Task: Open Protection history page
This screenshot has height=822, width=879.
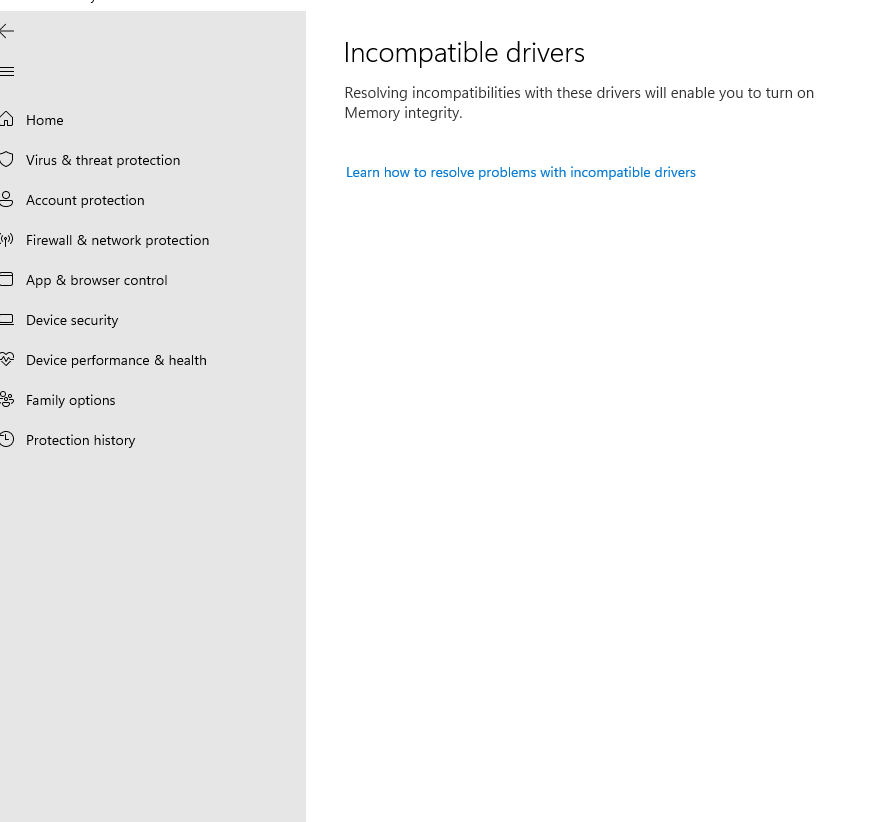Action: (80, 440)
